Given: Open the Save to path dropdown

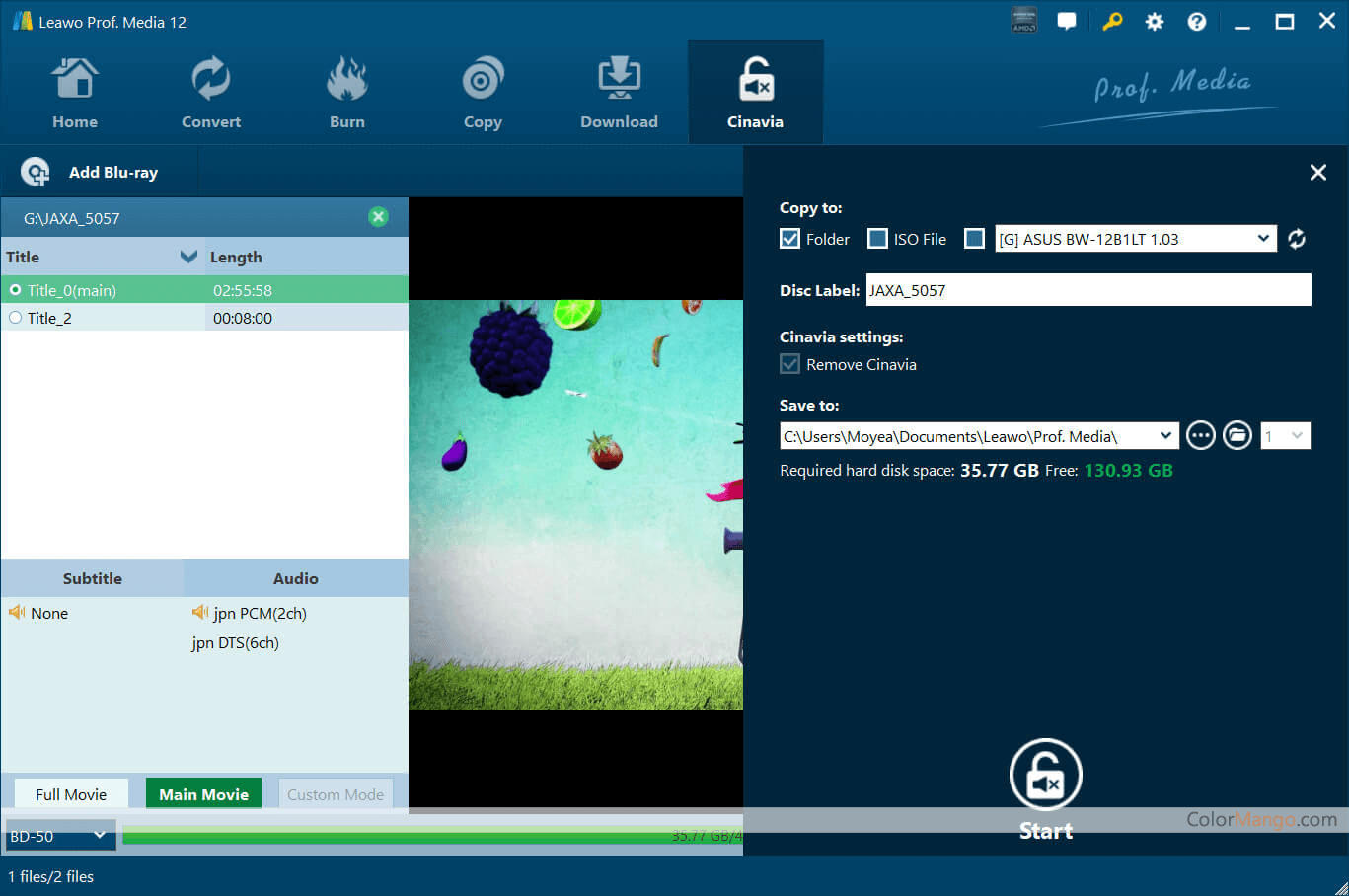Looking at the screenshot, I should coord(1165,435).
